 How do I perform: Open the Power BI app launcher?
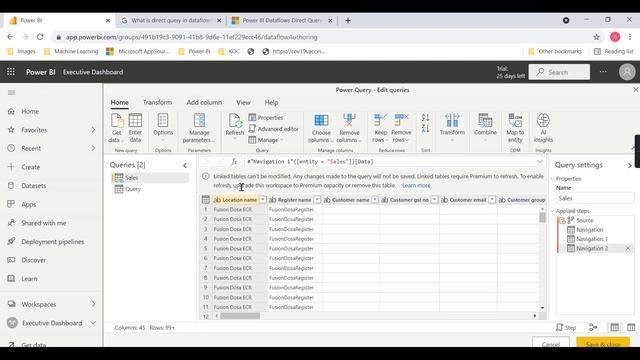click(x=11, y=72)
